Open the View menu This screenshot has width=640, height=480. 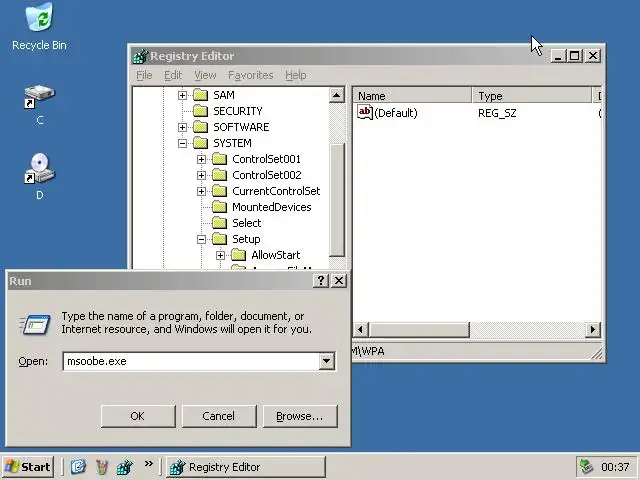[205, 75]
